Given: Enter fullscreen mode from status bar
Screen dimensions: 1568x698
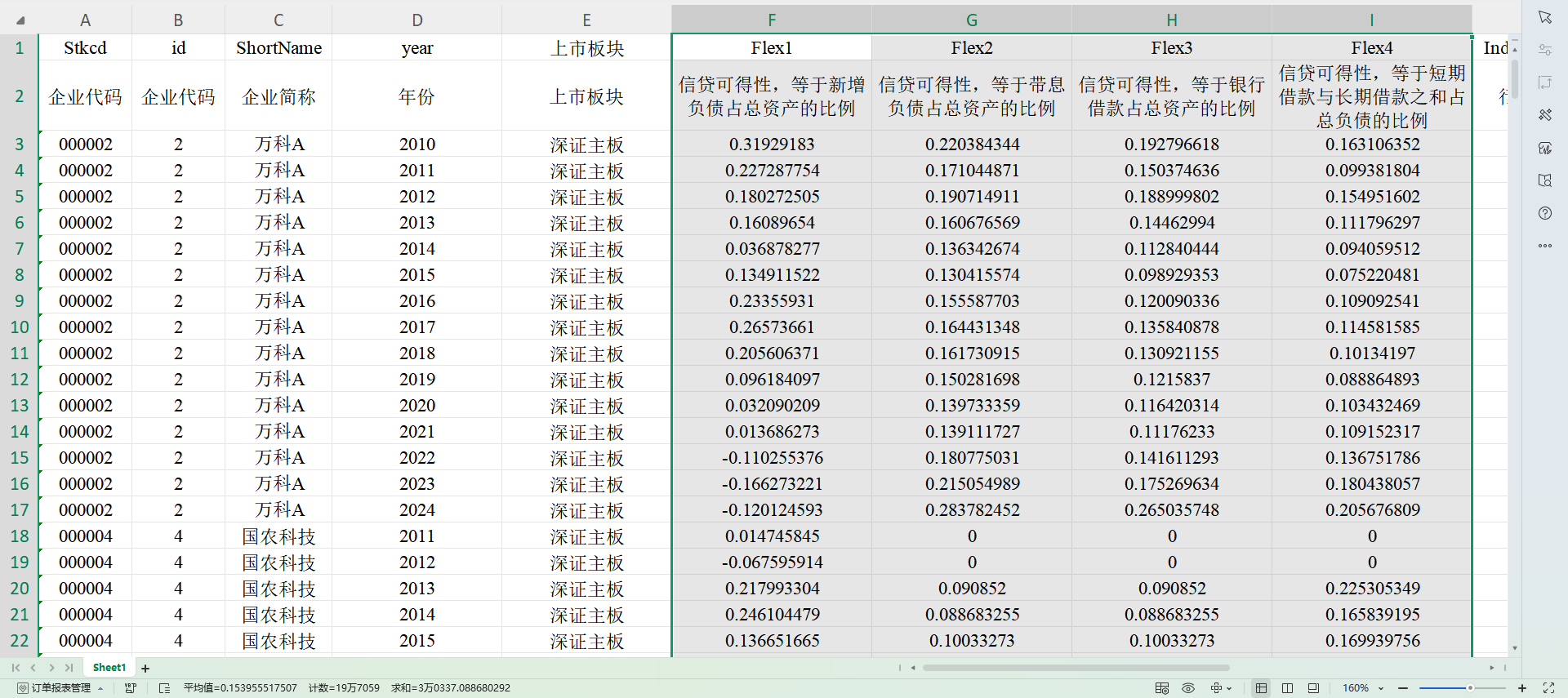Looking at the screenshot, I should pos(1548,688).
